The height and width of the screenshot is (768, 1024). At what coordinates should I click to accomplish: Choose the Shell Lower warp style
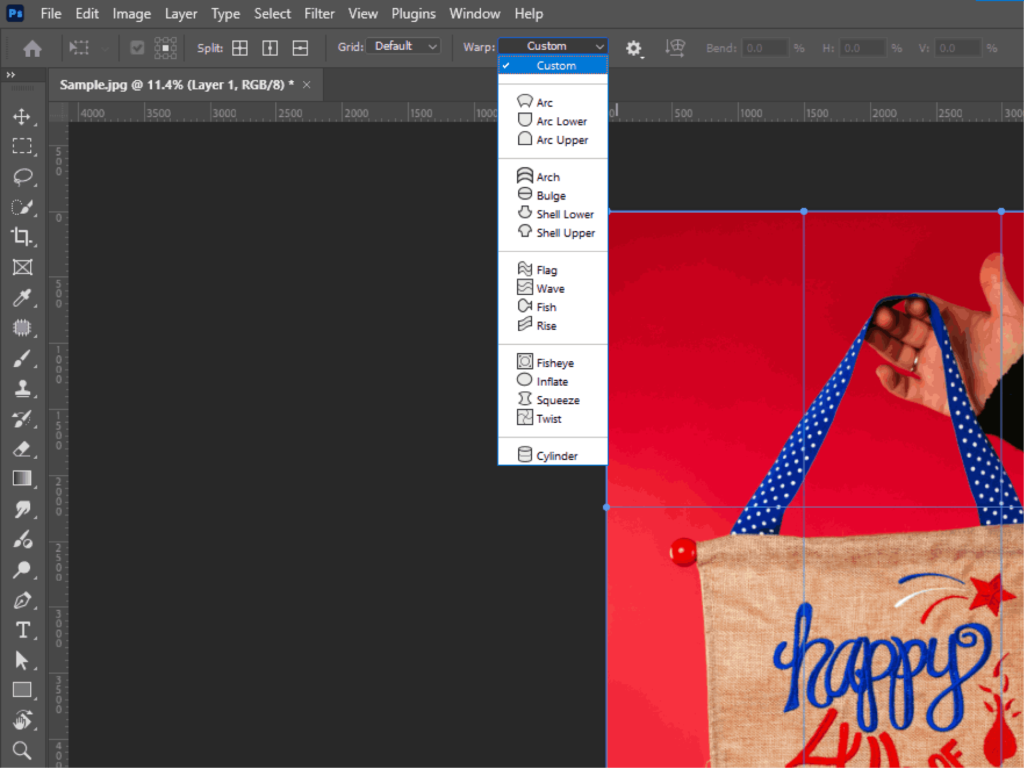click(553, 214)
